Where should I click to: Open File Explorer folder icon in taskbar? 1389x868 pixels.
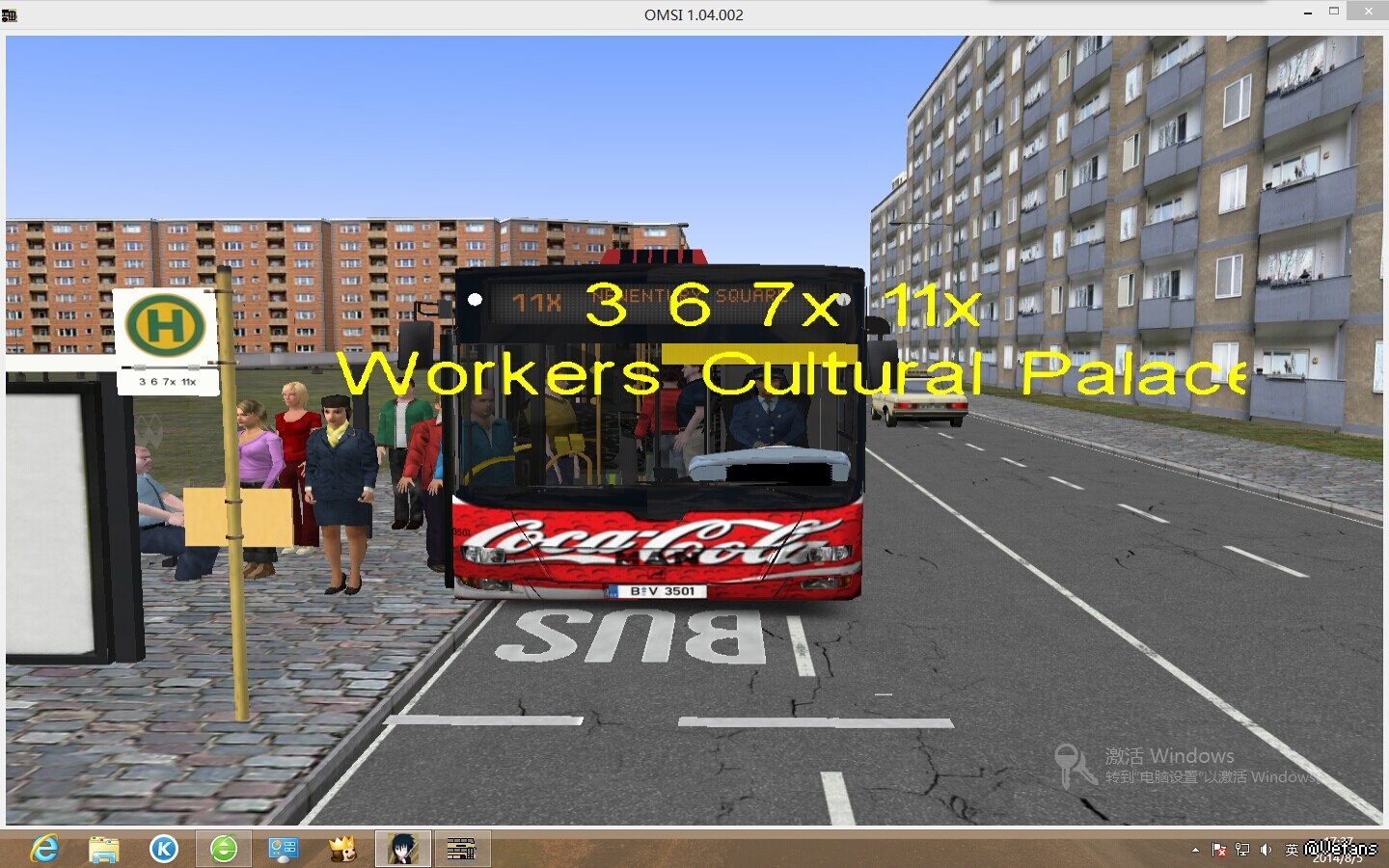(x=104, y=849)
